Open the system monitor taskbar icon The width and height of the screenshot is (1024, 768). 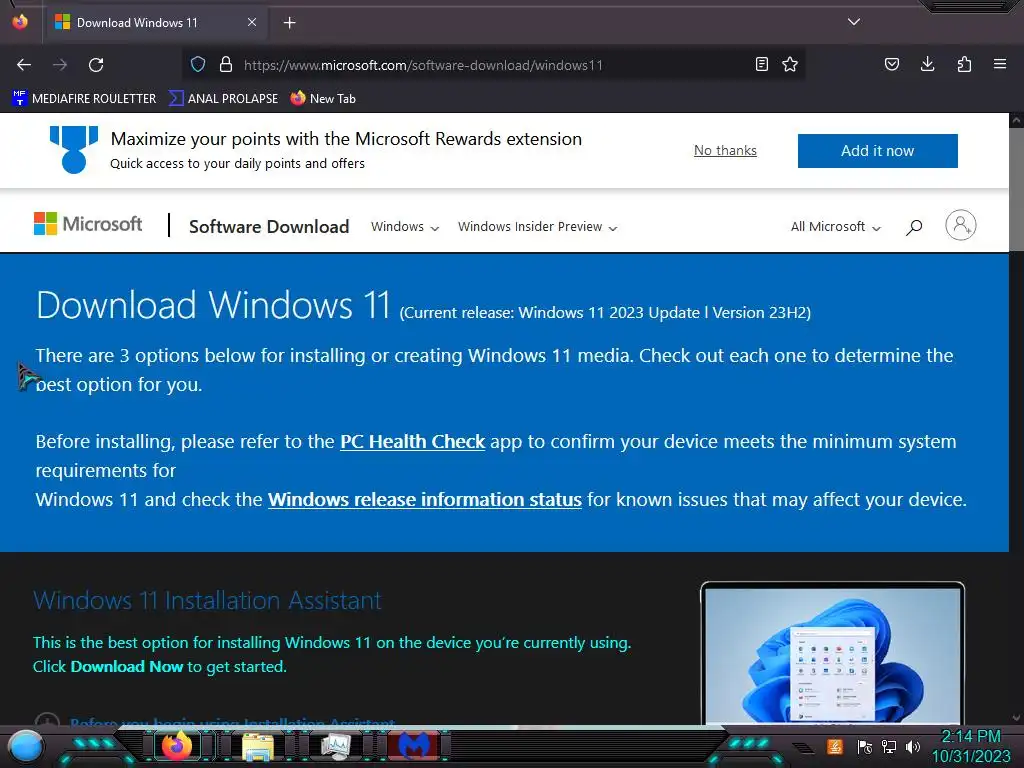[336, 746]
